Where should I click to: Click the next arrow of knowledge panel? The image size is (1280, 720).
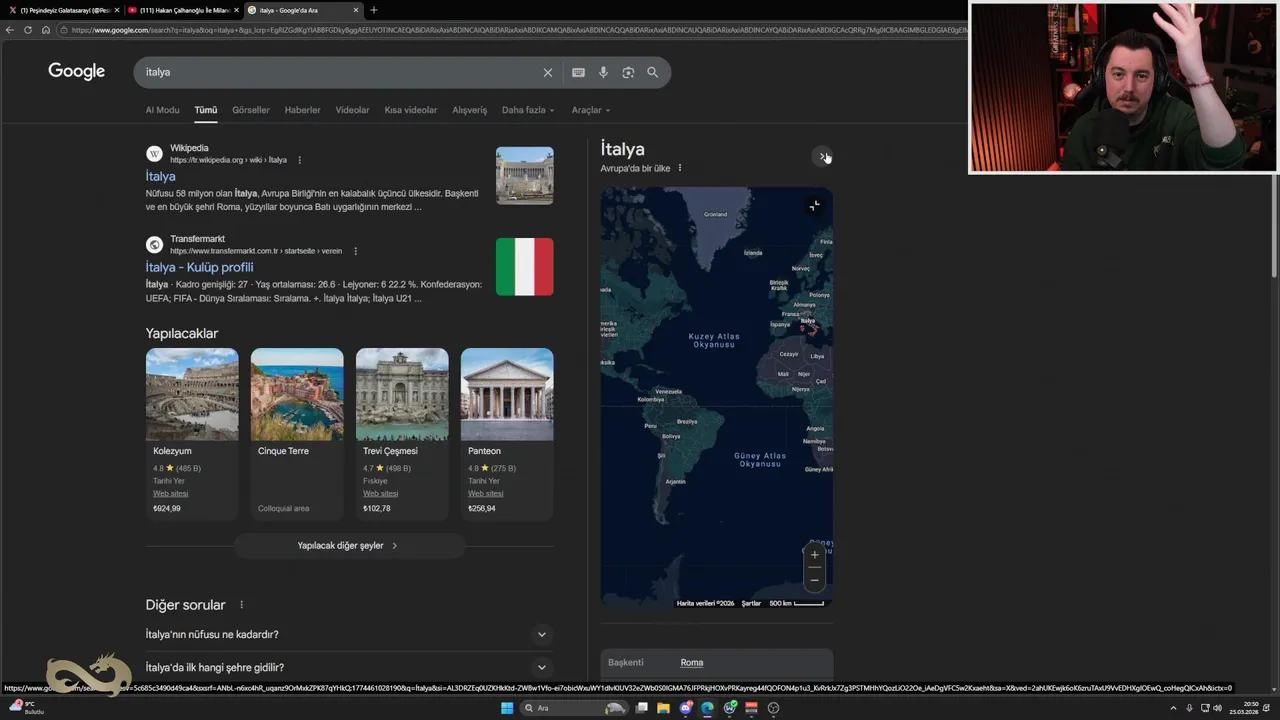point(822,156)
